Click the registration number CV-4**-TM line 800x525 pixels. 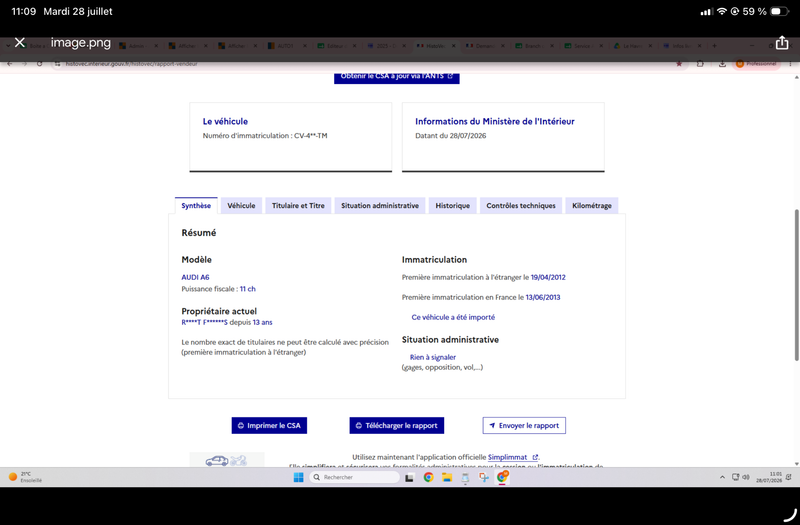point(265,136)
